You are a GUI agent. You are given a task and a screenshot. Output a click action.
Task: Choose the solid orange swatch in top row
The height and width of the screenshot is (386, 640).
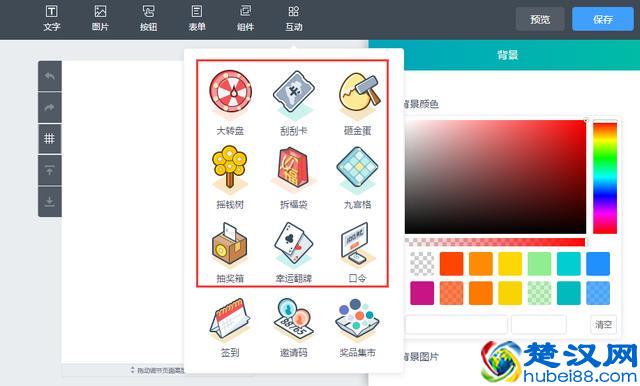[x=481, y=264]
